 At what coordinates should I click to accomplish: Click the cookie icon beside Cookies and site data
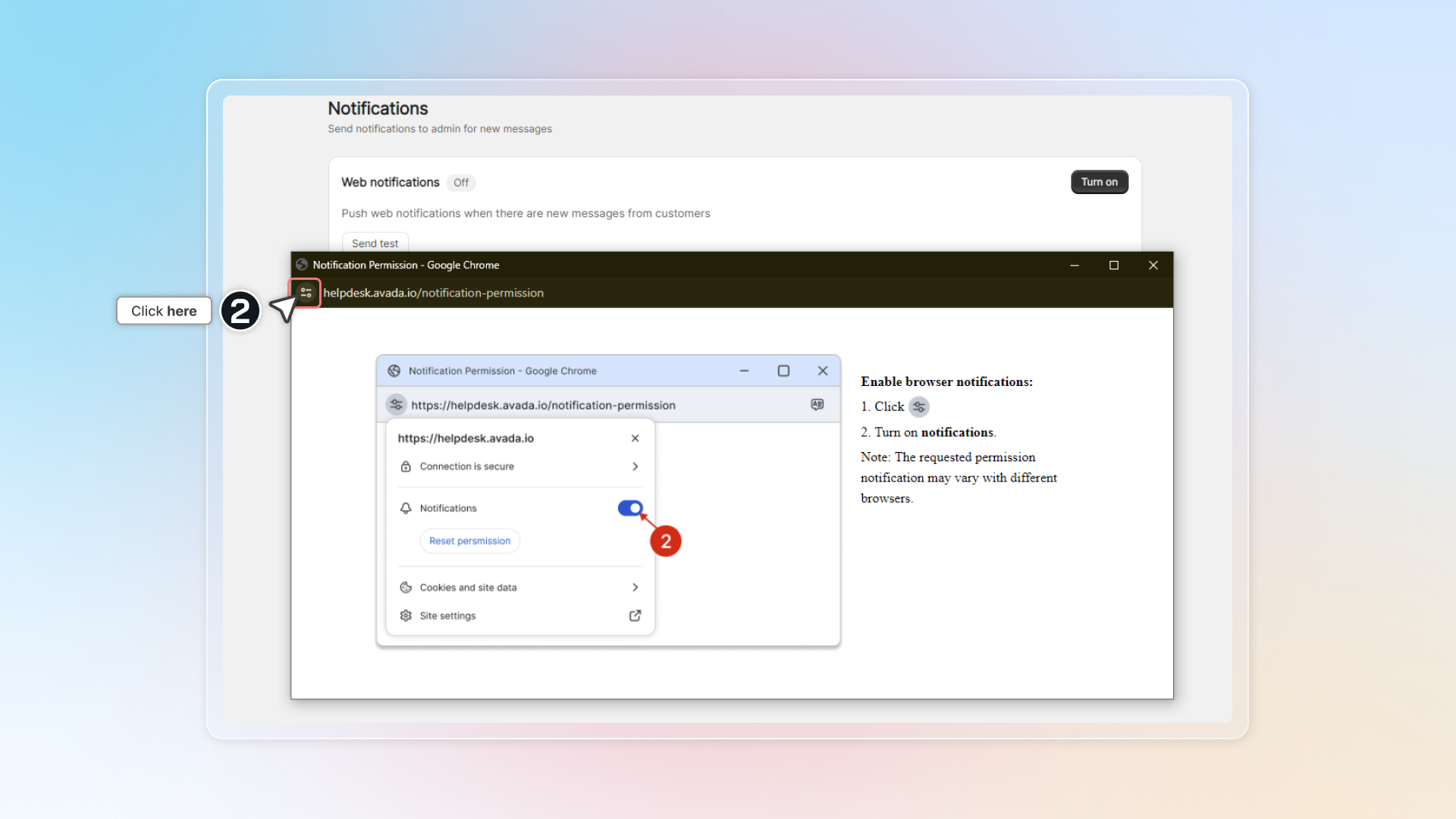pos(406,588)
